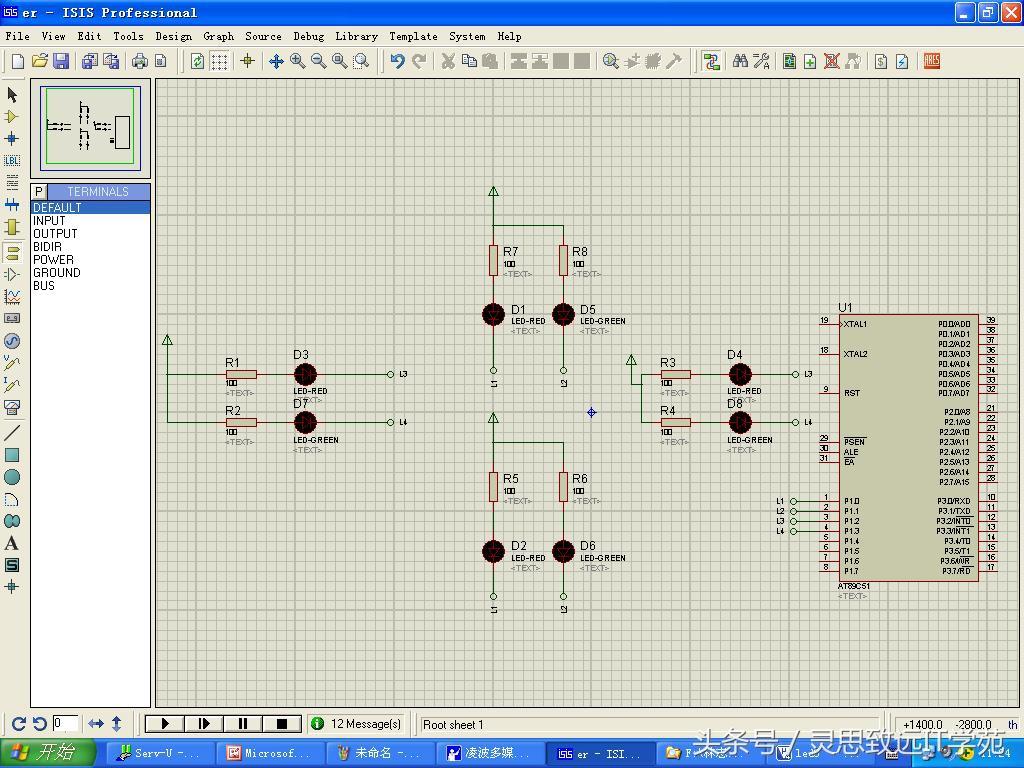Click the Zoom In magnifier

tap(298, 61)
